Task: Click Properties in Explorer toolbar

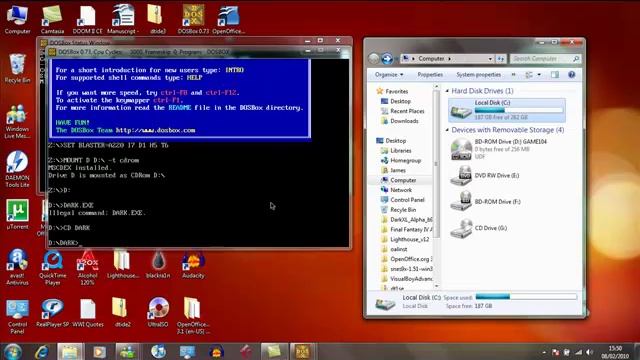Action: pos(430,75)
